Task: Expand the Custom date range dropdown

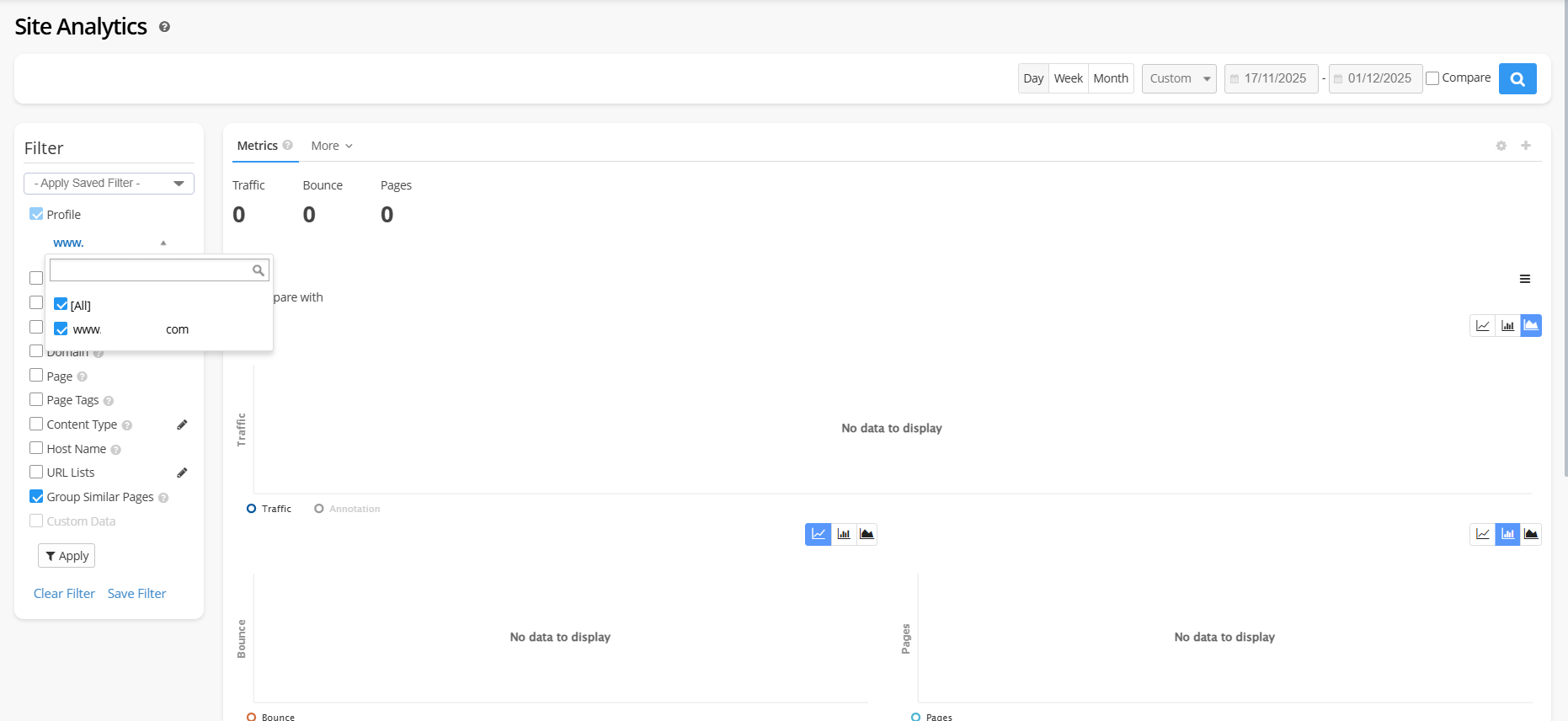Action: click(x=1178, y=79)
